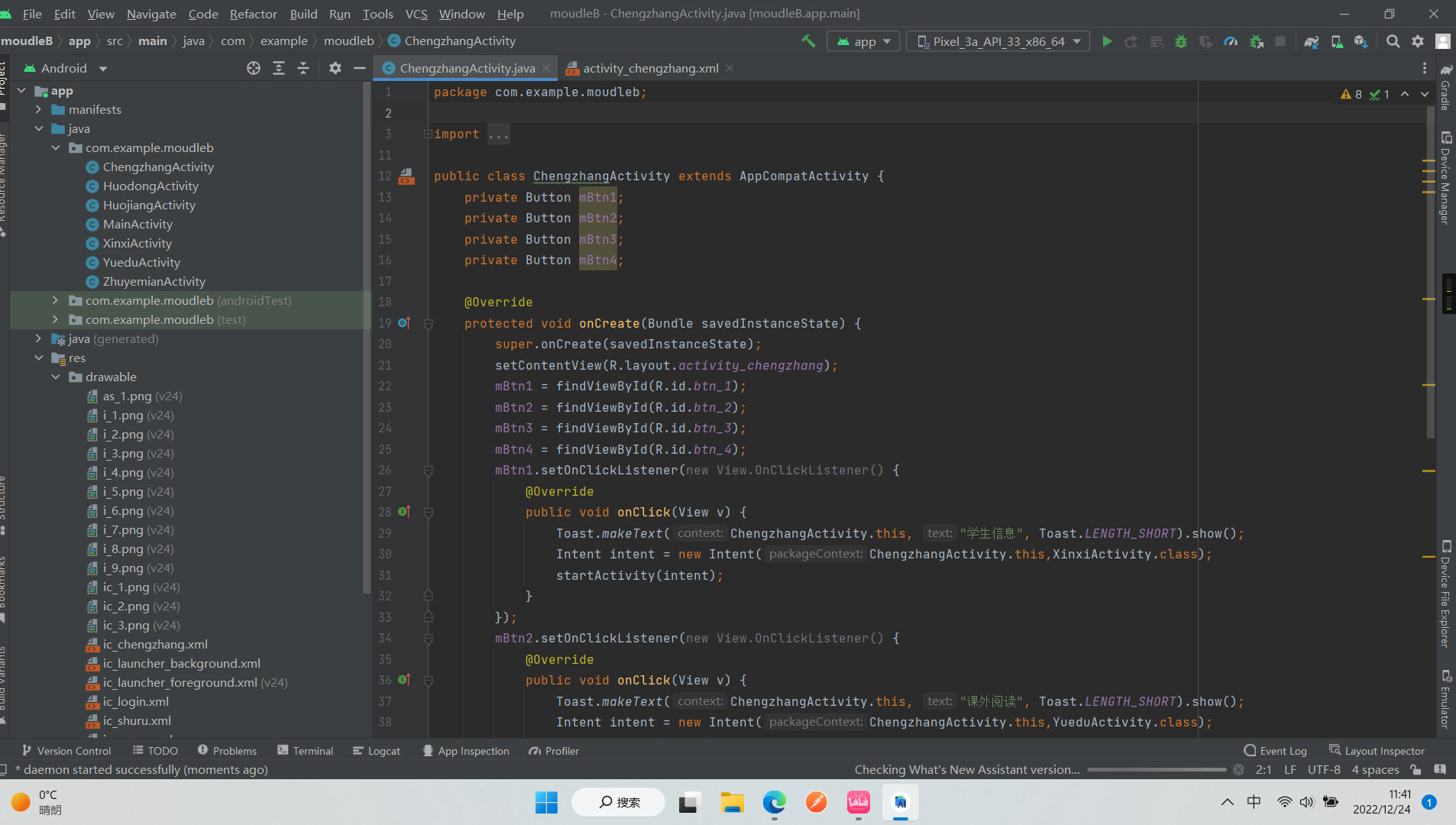Toggle the Structure tool window
This screenshot has height=825, width=1456.
[4, 504]
